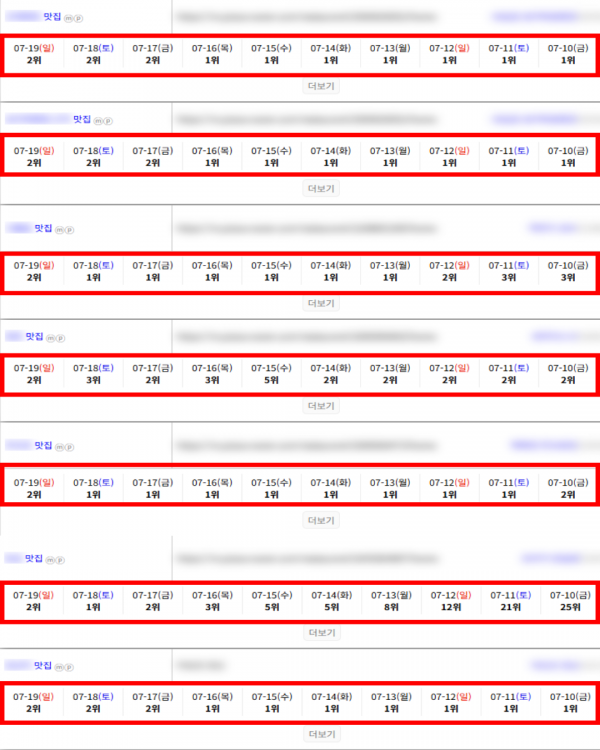Click the 'p' icon in first 맛집 row
The width and height of the screenshot is (600, 750).
click(78, 18)
